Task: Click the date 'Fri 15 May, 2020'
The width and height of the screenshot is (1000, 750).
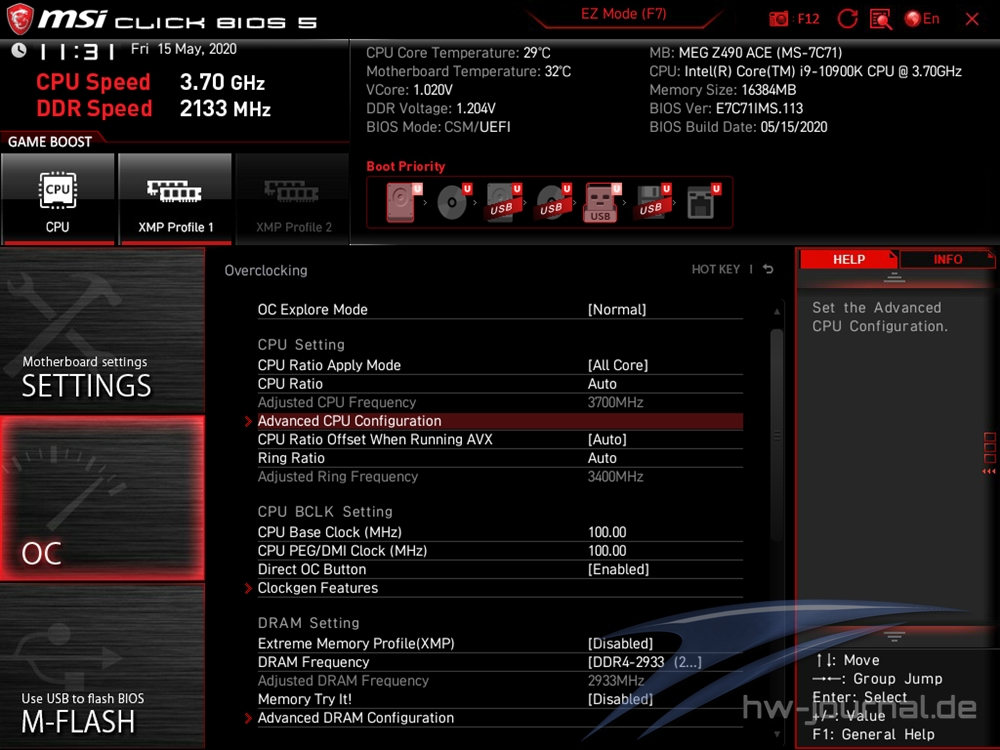Action: tap(184, 49)
